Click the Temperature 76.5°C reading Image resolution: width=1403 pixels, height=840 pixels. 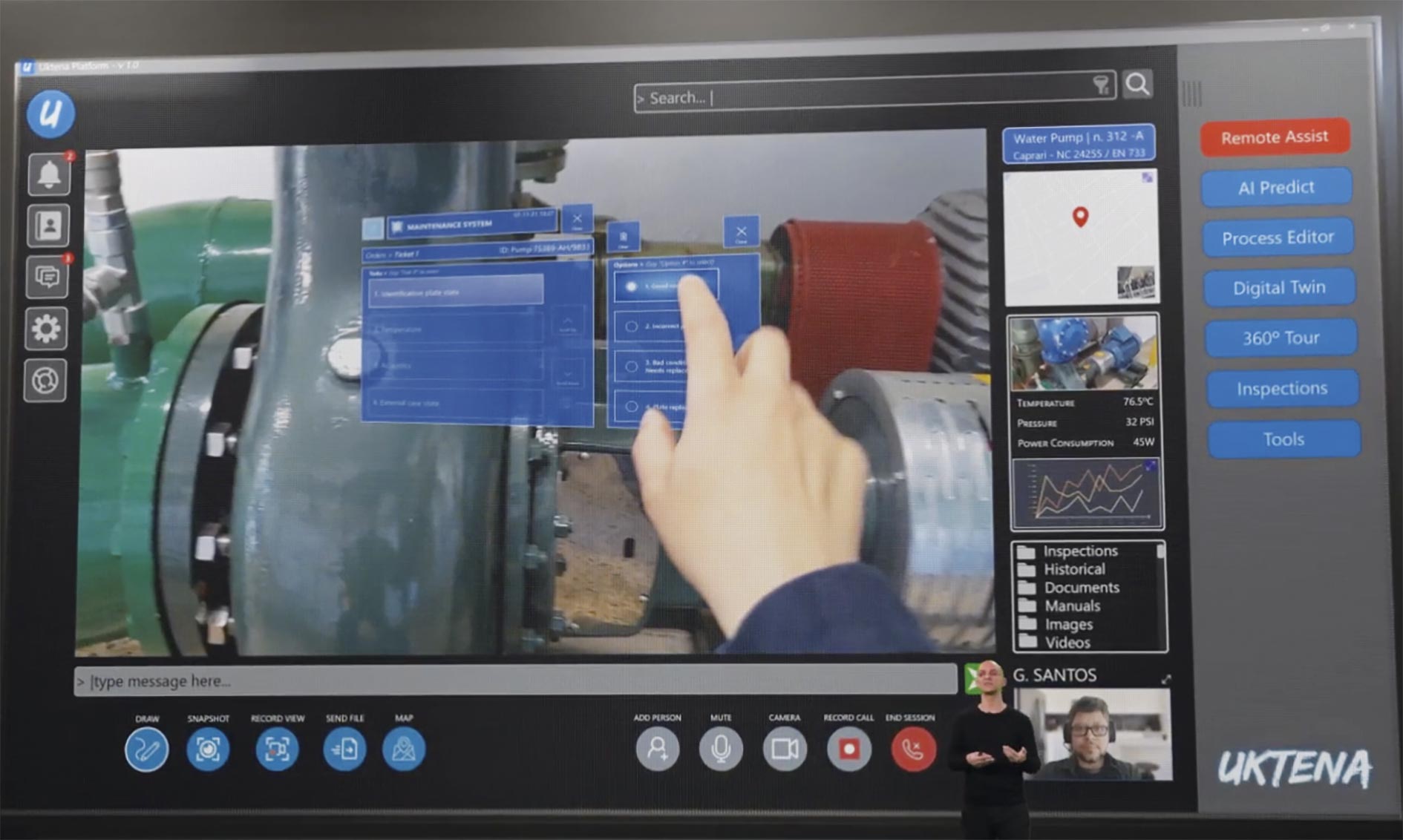pos(1085,402)
